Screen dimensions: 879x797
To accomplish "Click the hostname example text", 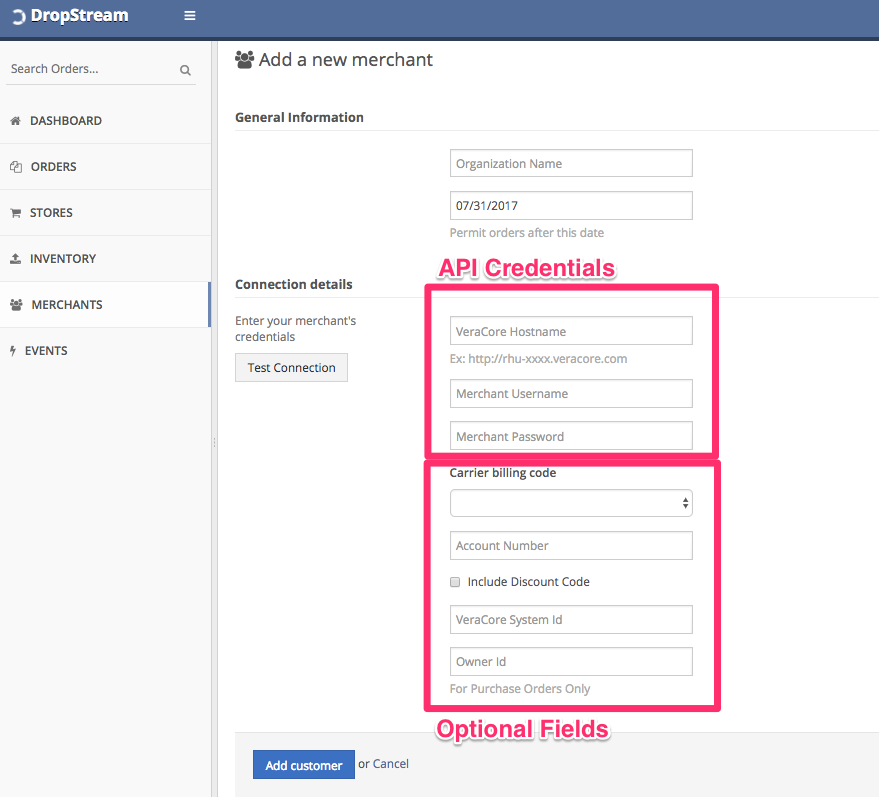I will pyautogui.click(x=538, y=359).
